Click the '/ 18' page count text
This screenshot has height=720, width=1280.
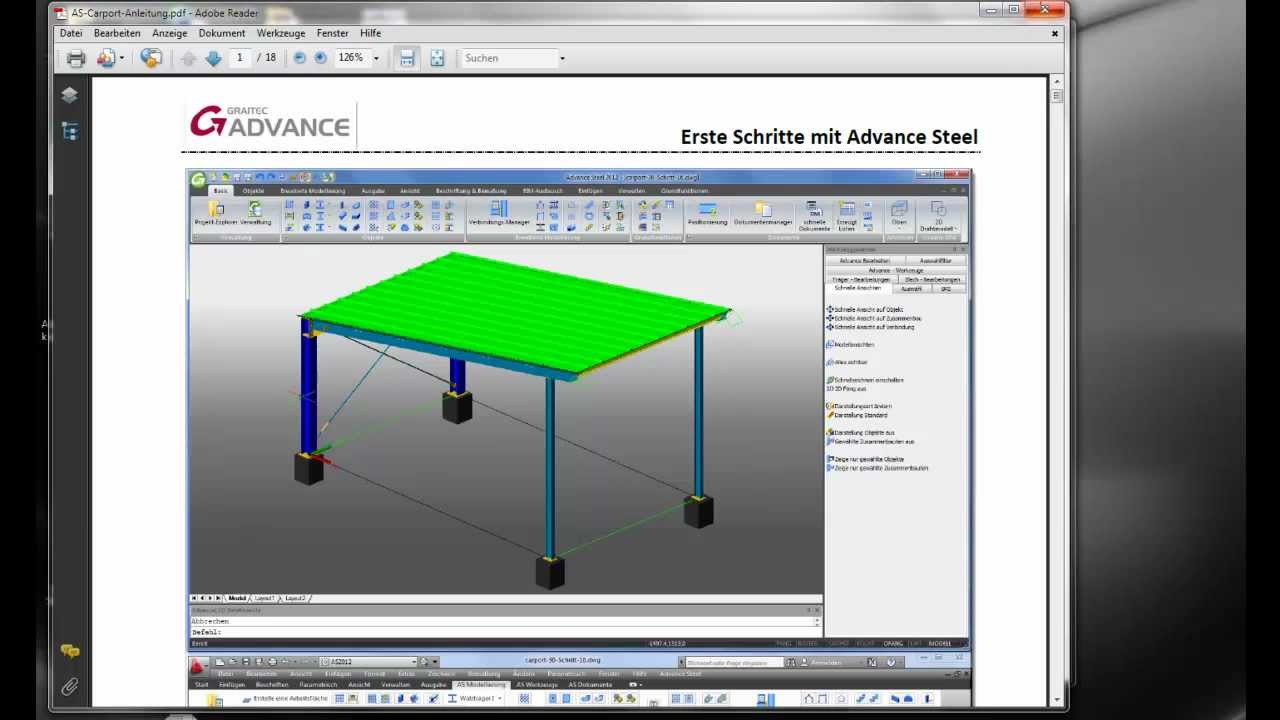click(267, 58)
